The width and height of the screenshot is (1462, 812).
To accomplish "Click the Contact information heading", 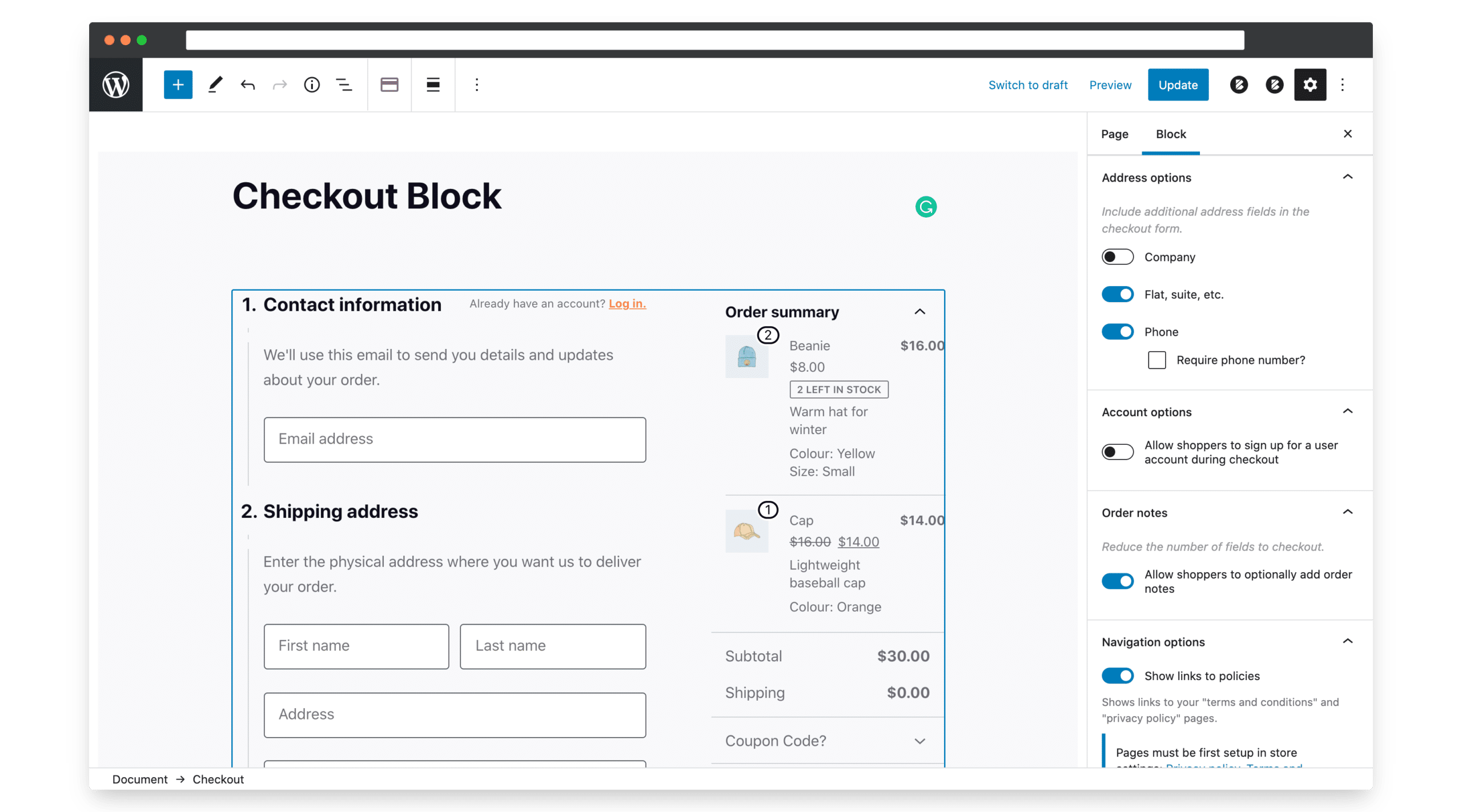I will coord(352,304).
